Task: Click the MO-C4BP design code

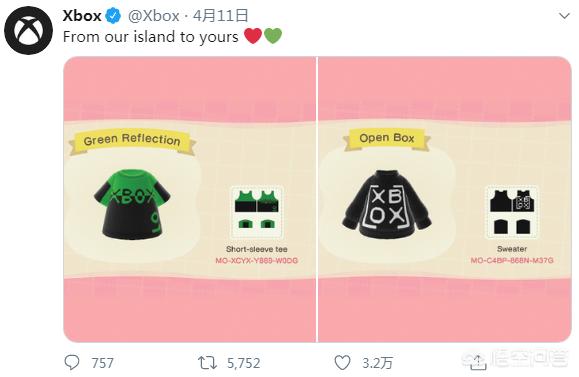Action: pos(512,260)
